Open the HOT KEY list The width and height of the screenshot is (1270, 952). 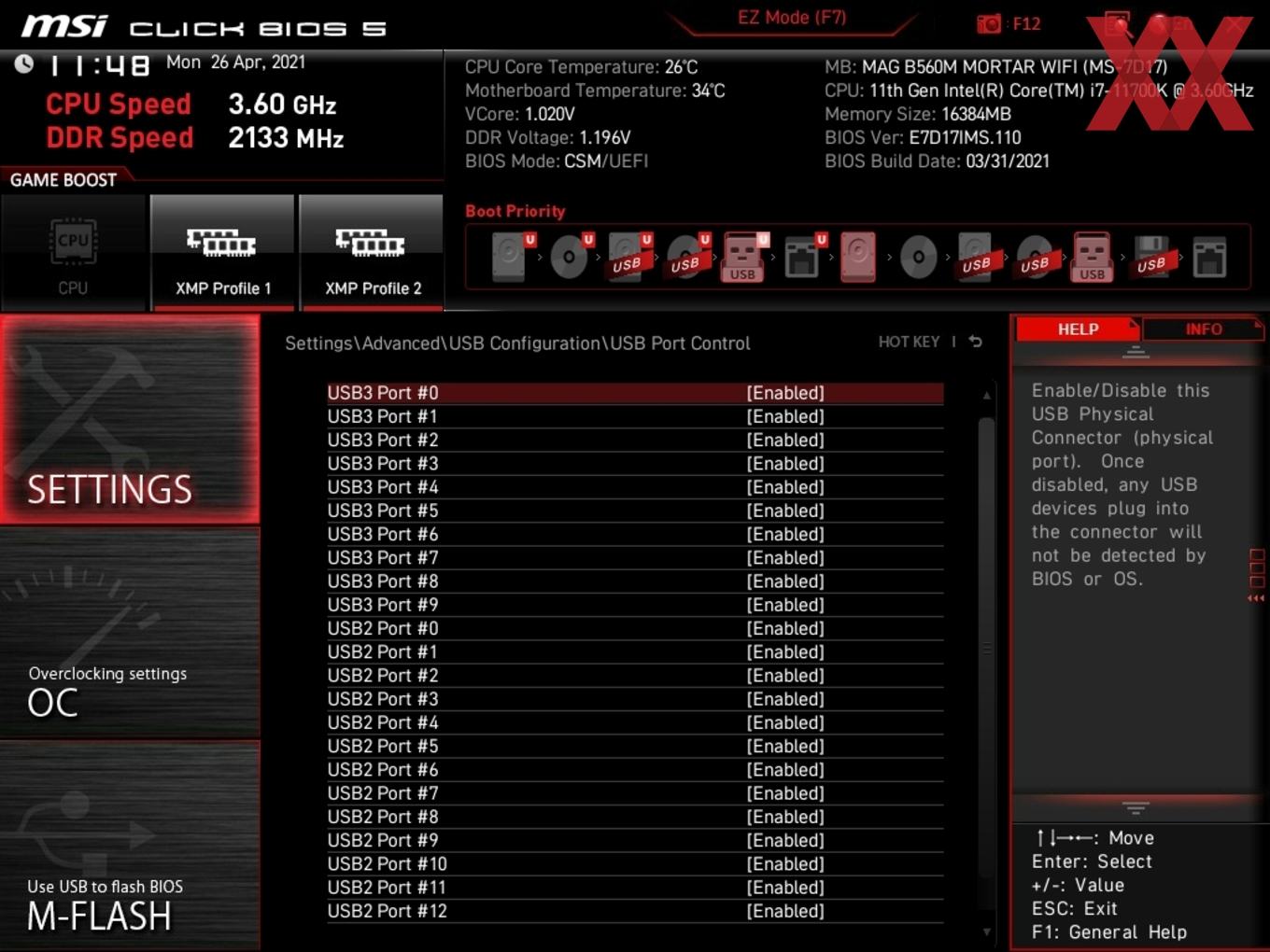tap(909, 342)
